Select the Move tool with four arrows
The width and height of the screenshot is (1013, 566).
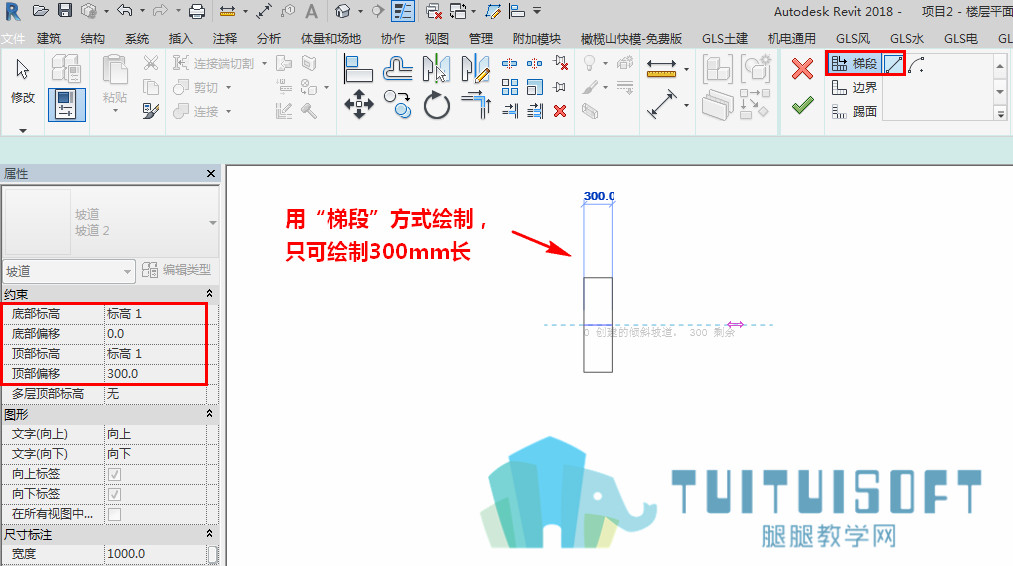[x=359, y=104]
